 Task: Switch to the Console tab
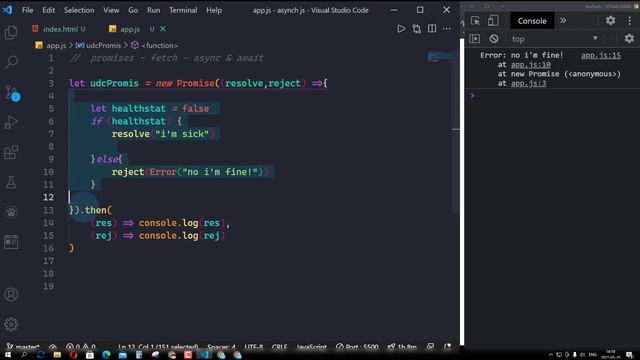(x=532, y=21)
